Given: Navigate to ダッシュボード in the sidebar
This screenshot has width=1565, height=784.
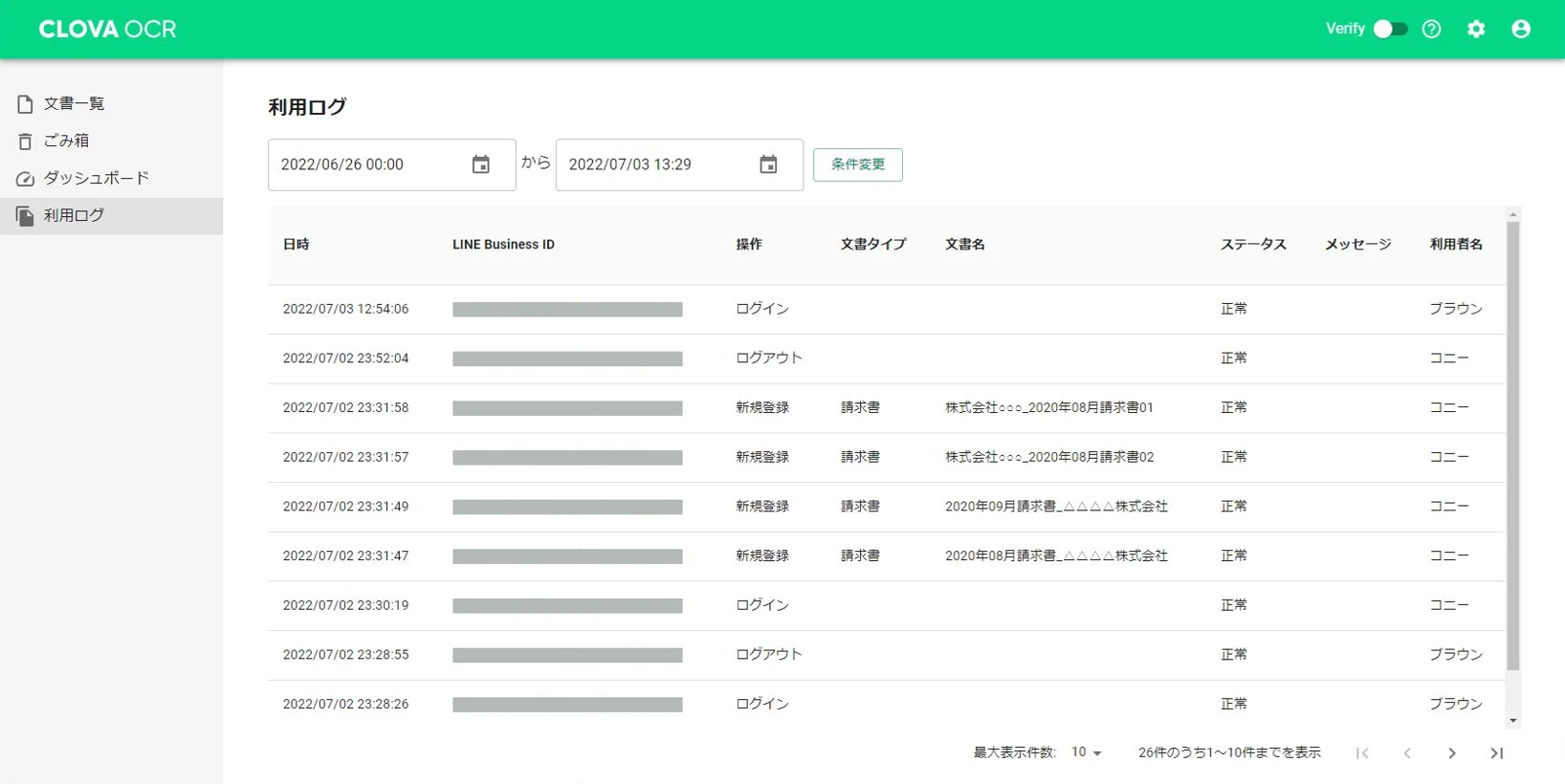Looking at the screenshot, I should [96, 178].
